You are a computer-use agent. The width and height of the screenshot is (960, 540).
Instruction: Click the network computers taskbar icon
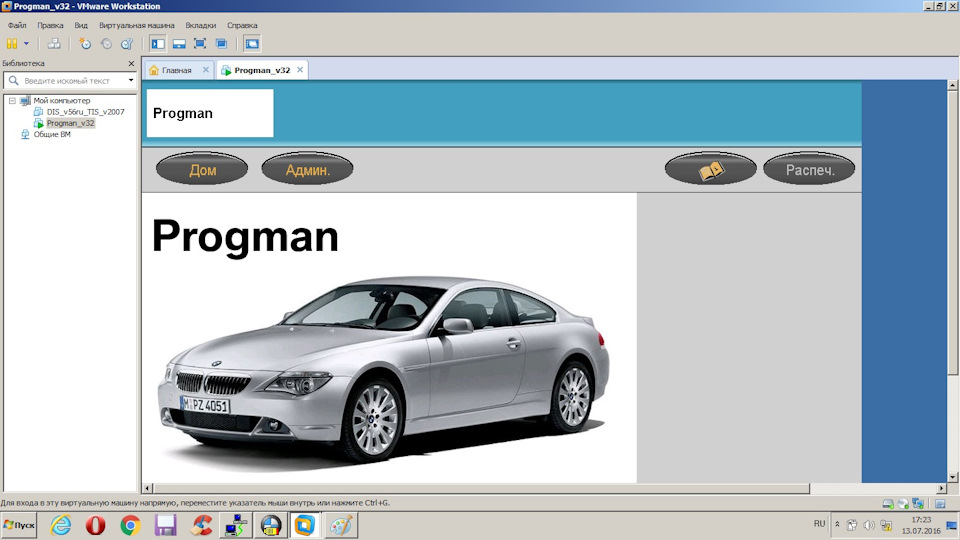click(x=236, y=525)
